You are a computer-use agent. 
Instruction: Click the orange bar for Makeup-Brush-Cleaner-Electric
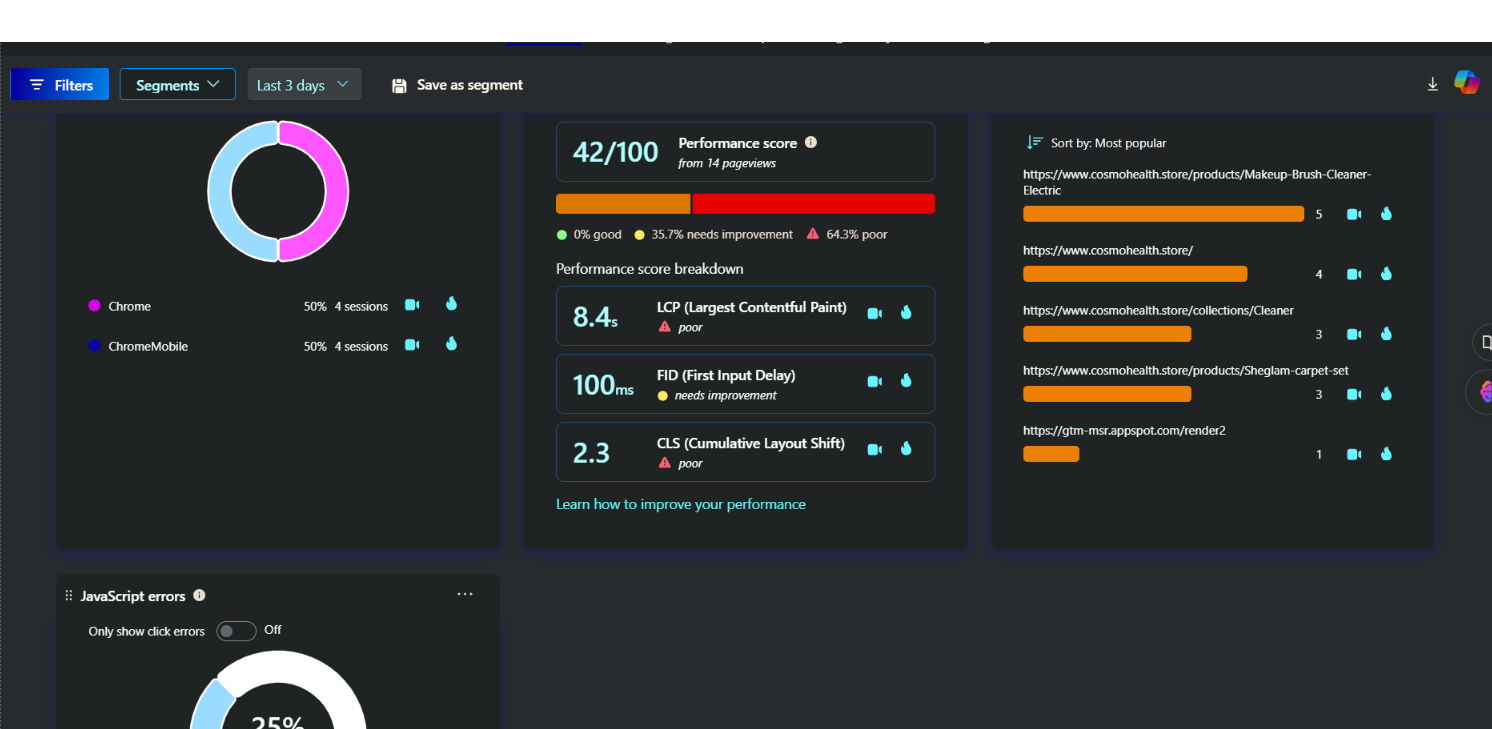pos(1163,214)
